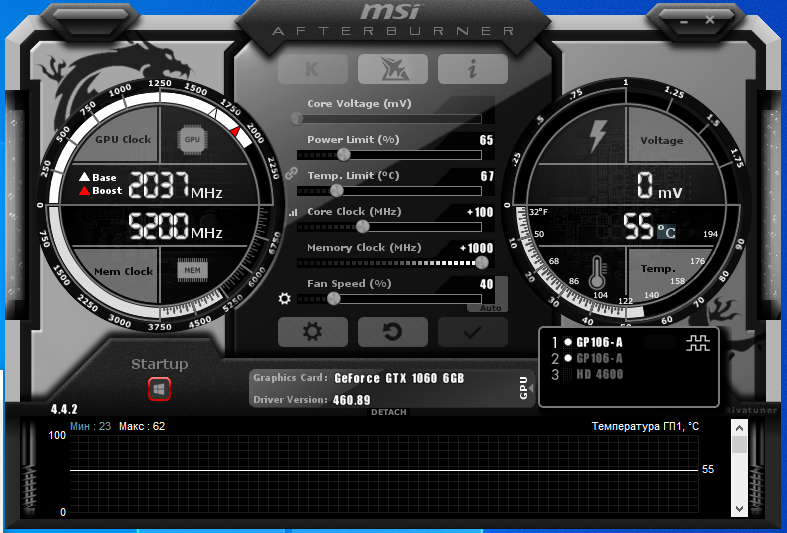This screenshot has height=533, width=787.
Task: Click the Temp. Limit slider handle
Action: (x=337, y=191)
